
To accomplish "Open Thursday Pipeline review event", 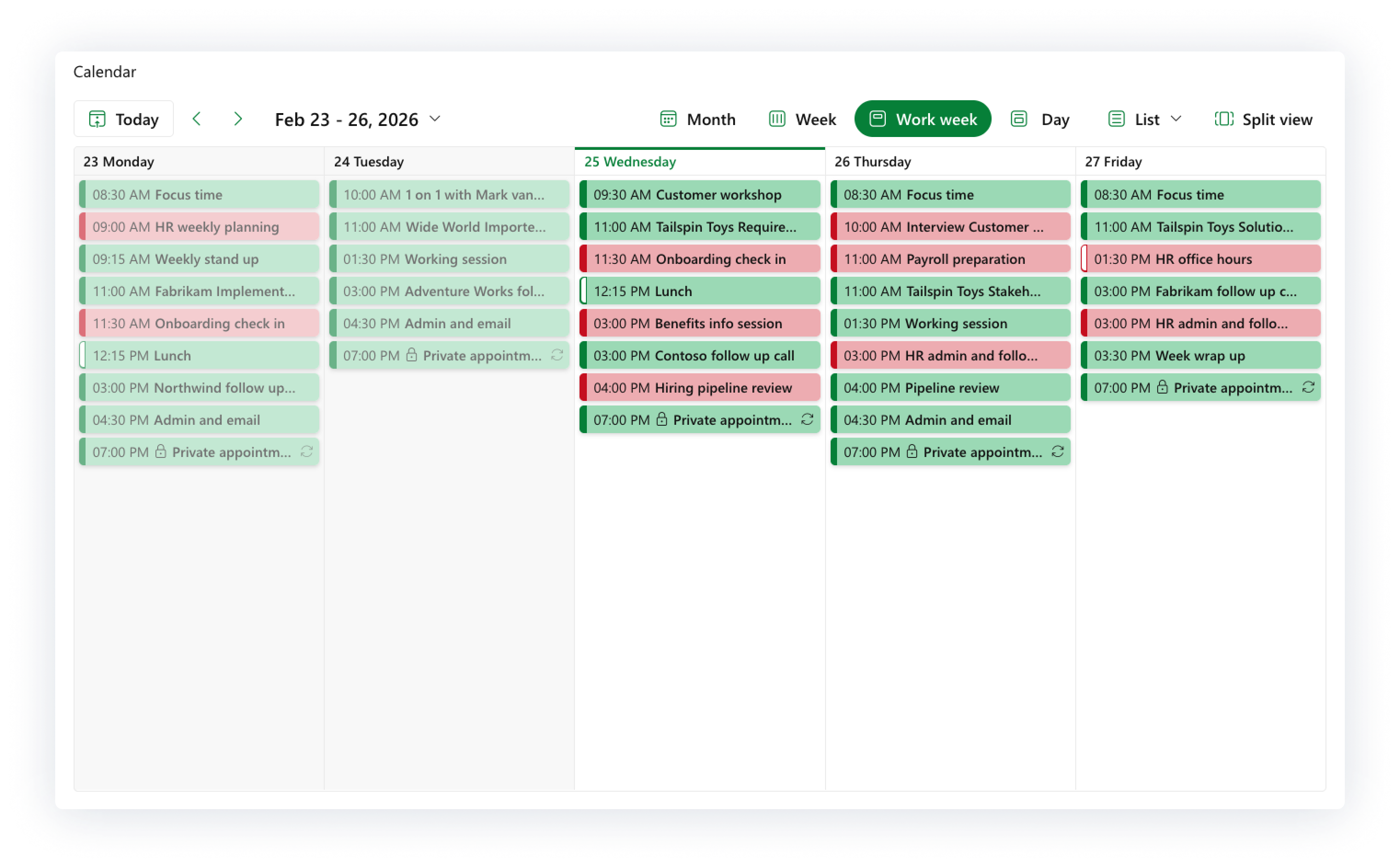I will (x=950, y=388).
